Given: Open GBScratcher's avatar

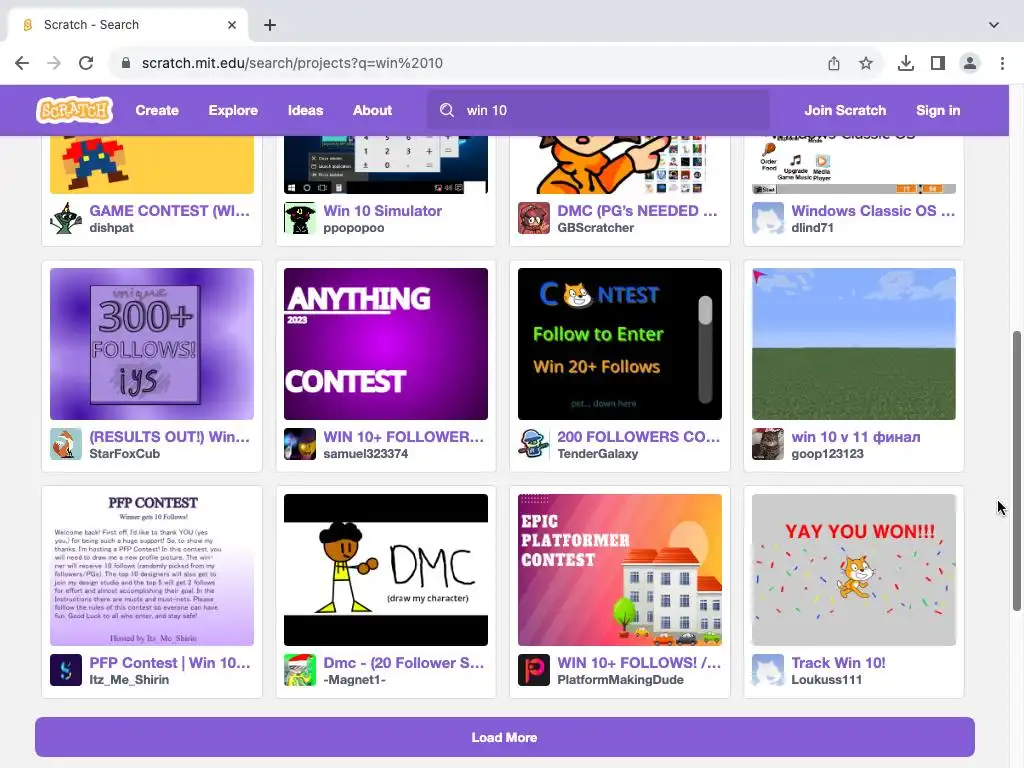Looking at the screenshot, I should pyautogui.click(x=534, y=218).
